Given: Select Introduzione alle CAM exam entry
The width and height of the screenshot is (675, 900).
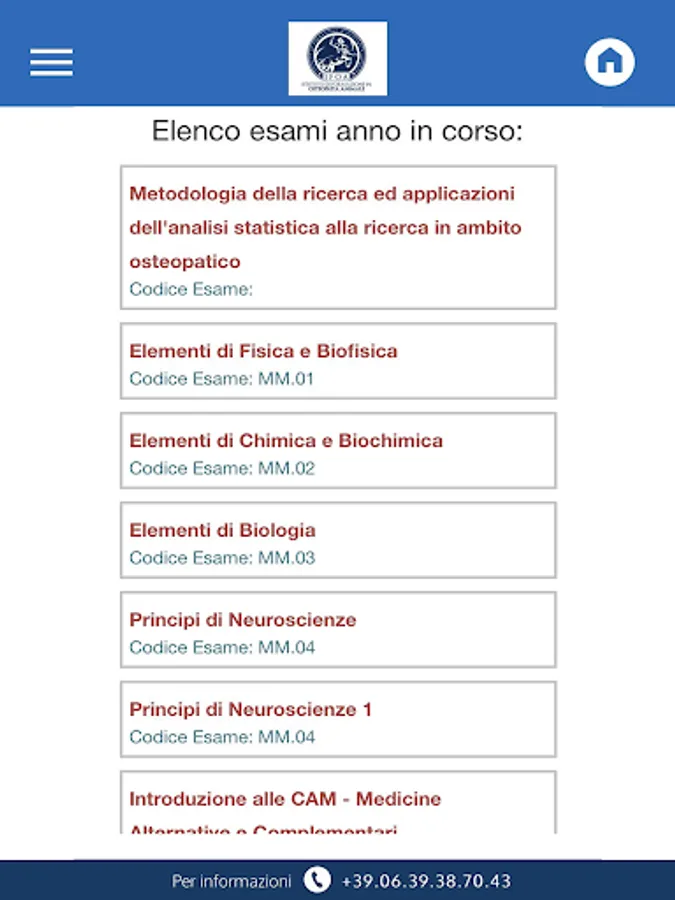Looking at the screenshot, I should (x=285, y=799).
